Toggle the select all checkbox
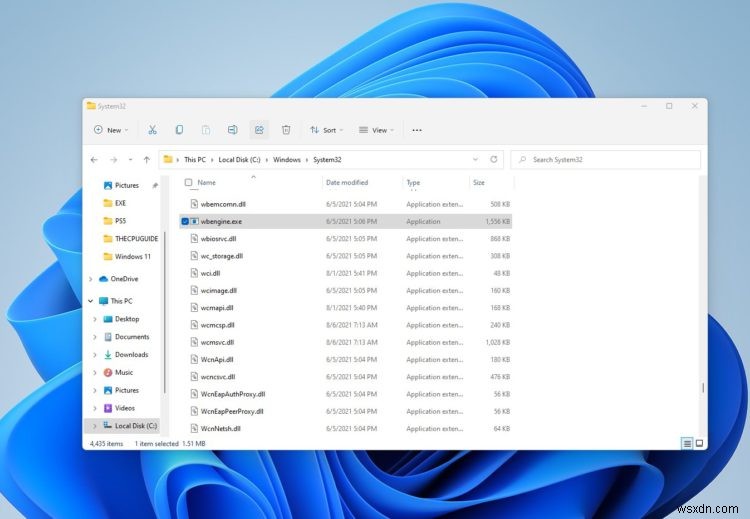 click(188, 182)
